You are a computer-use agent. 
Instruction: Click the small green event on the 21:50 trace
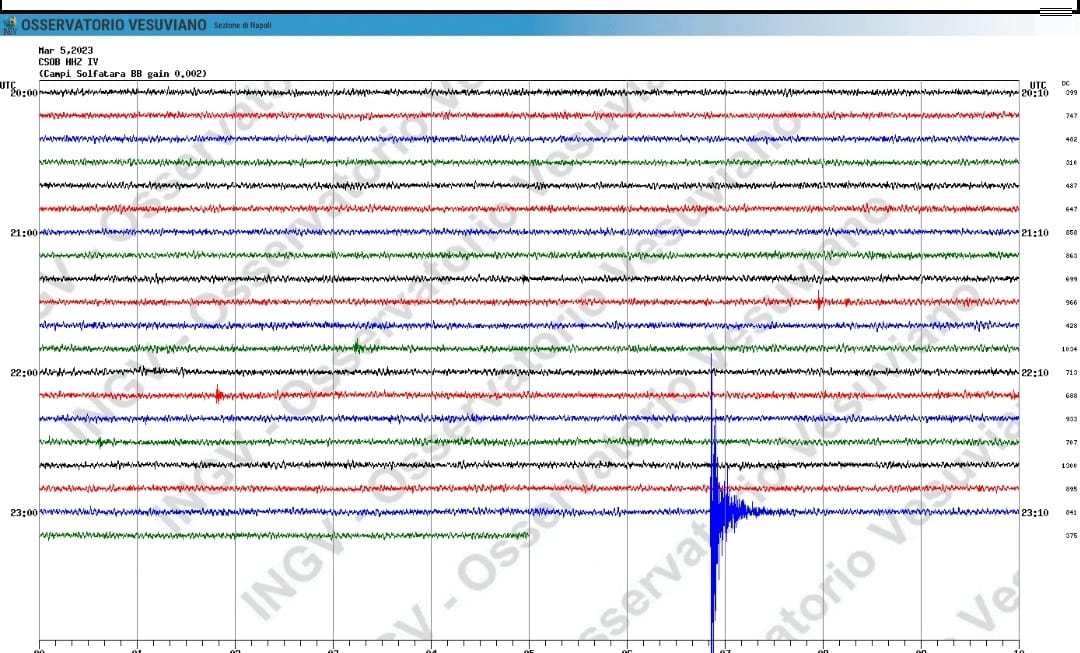(x=357, y=346)
